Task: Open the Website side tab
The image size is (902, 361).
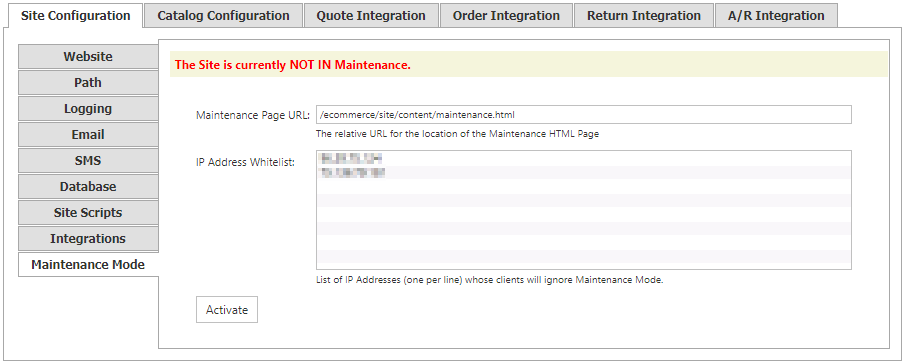Action: [88, 56]
